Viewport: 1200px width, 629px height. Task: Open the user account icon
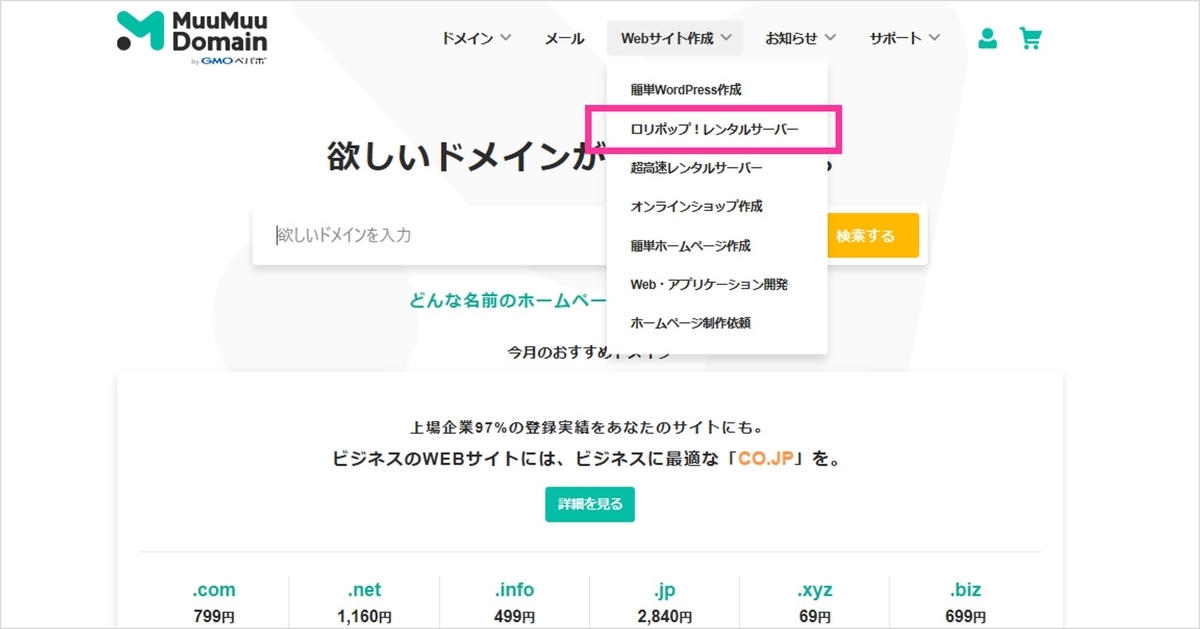tap(988, 39)
